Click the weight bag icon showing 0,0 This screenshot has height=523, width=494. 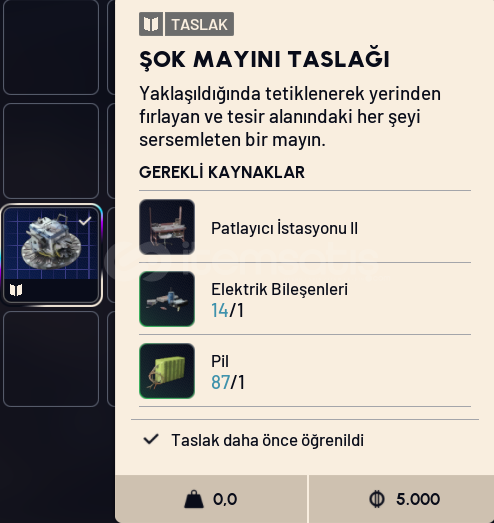coord(194,499)
